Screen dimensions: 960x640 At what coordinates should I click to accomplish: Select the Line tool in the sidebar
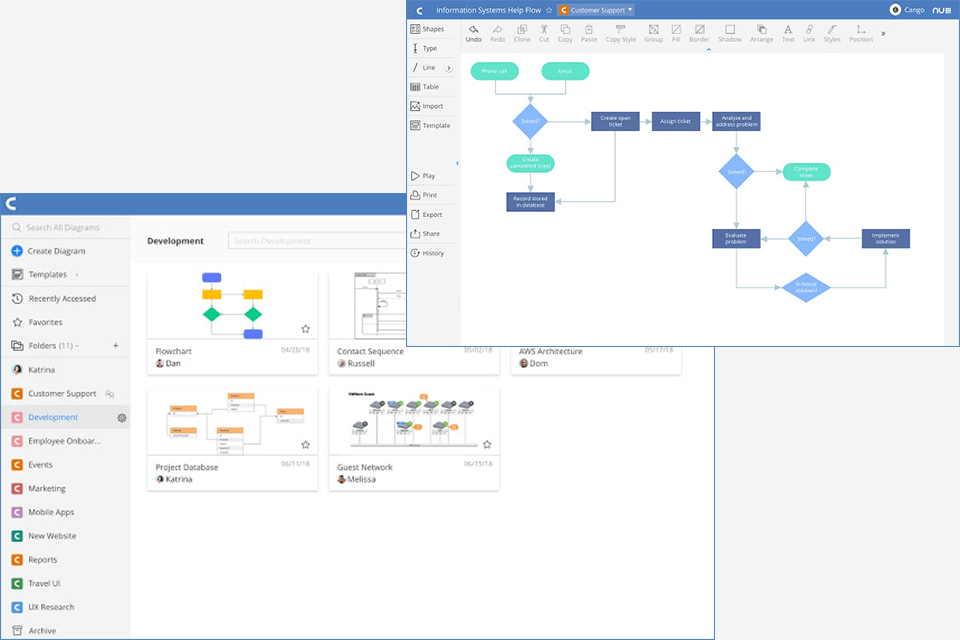424,67
